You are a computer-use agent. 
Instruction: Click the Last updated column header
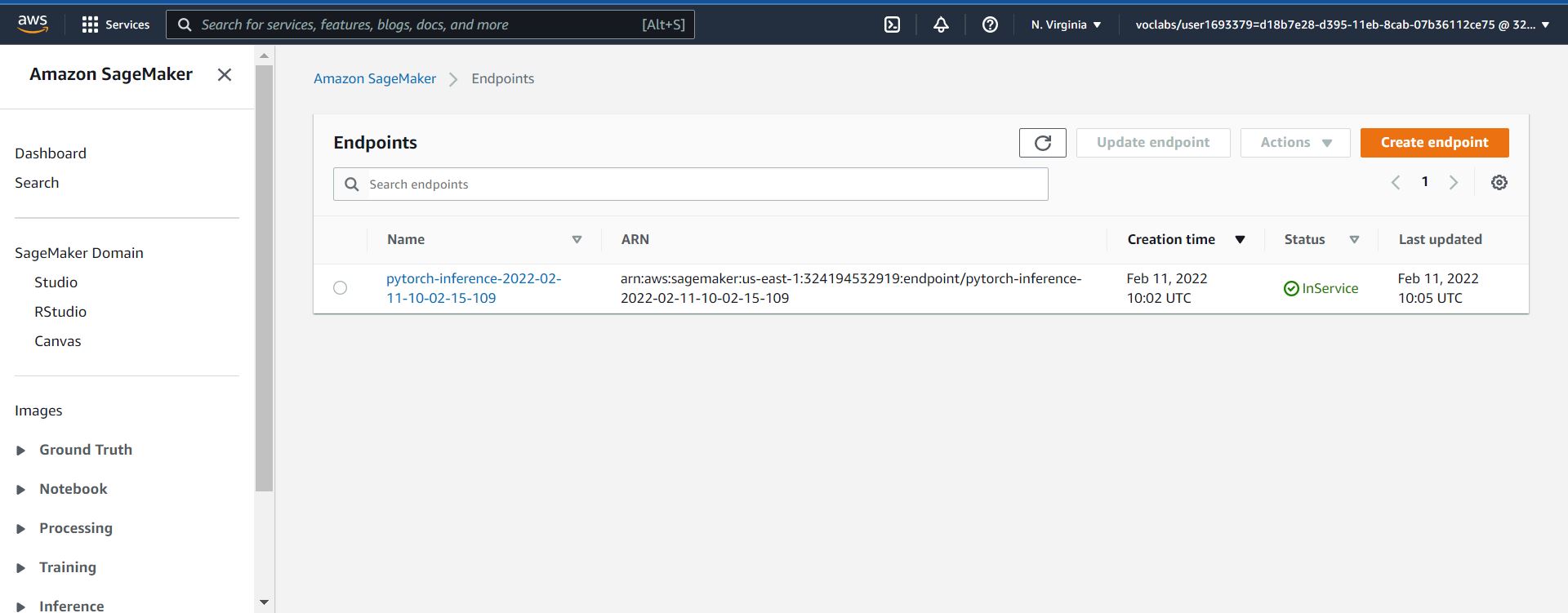(x=1441, y=239)
